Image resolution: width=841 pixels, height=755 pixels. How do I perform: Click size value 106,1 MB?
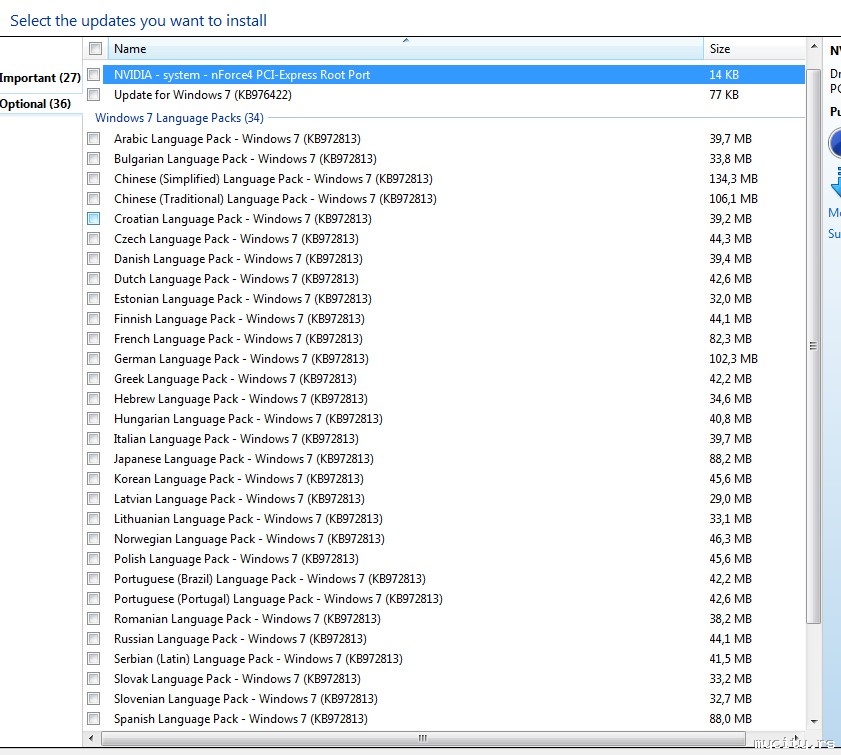pyautogui.click(x=733, y=199)
